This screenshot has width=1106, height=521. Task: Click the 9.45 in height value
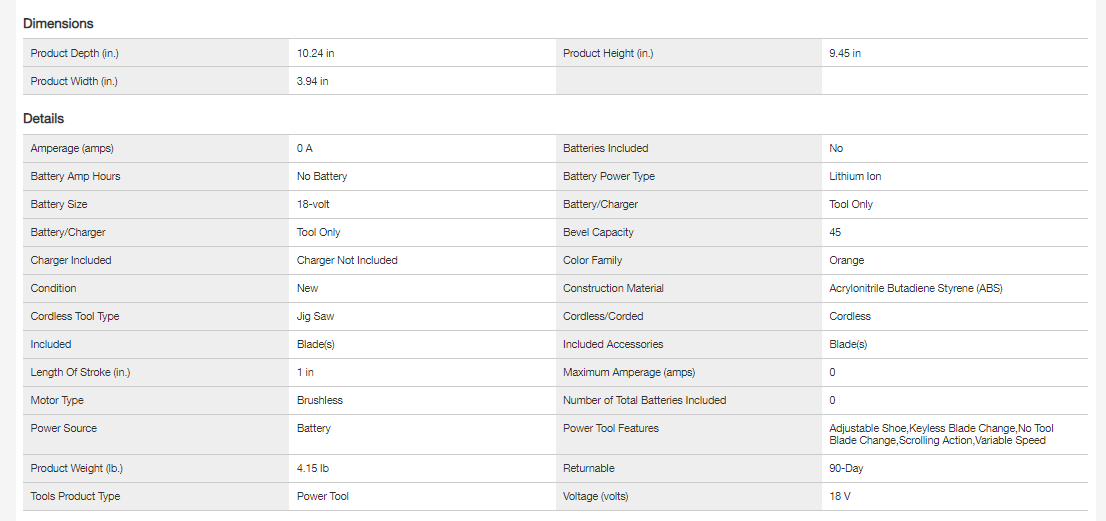pos(845,53)
